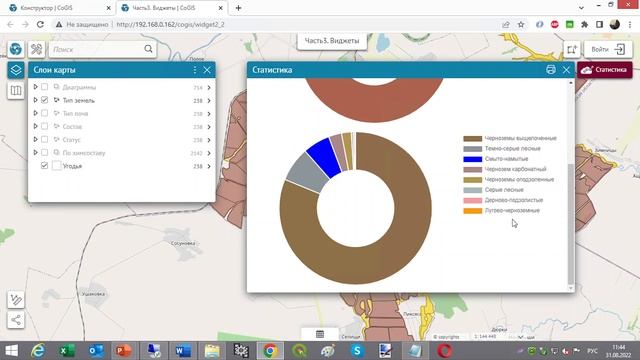Open details chevron for Угодья row

coord(209,166)
